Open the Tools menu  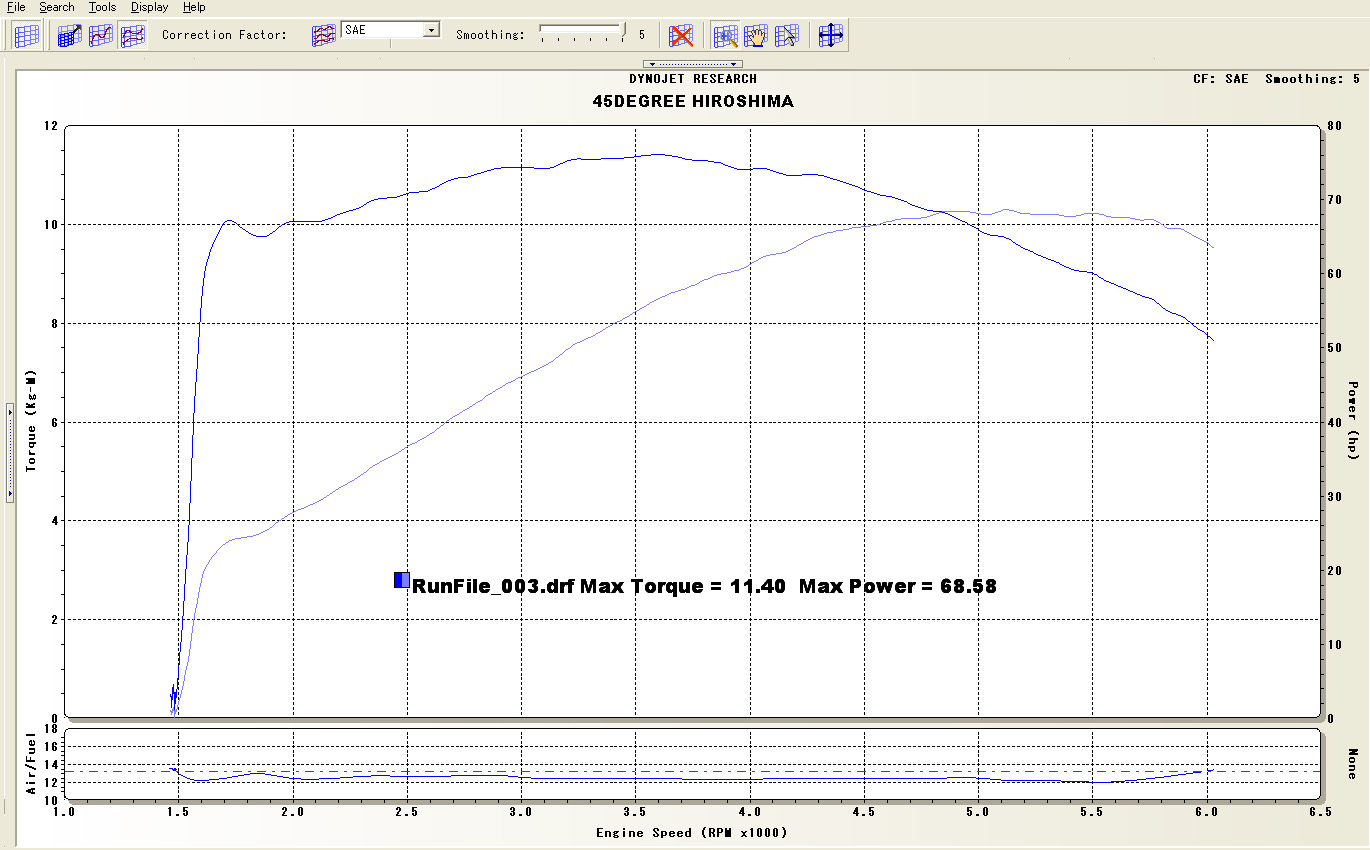(102, 7)
